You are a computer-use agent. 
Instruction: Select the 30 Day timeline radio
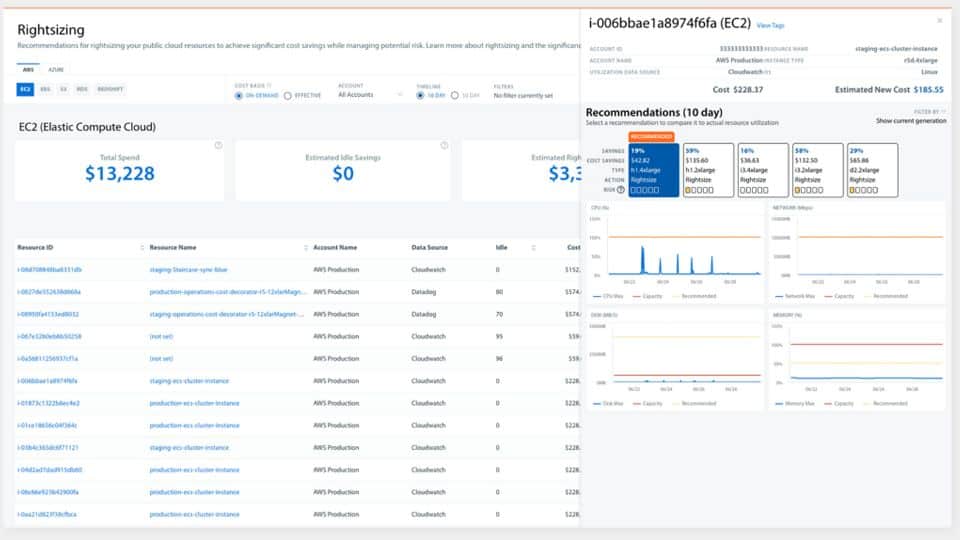[455, 96]
